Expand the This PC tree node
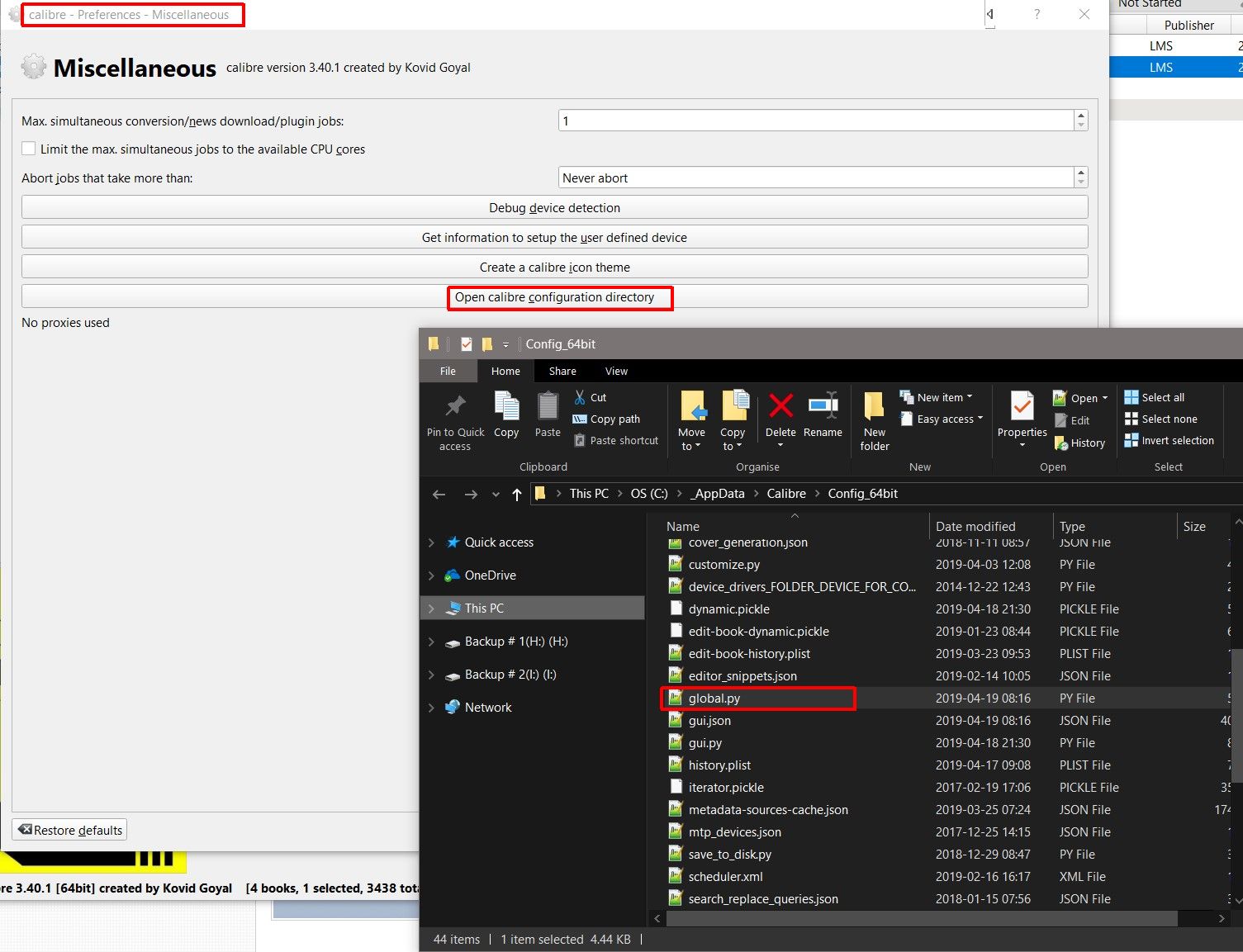The height and width of the screenshot is (952, 1243). click(431, 609)
